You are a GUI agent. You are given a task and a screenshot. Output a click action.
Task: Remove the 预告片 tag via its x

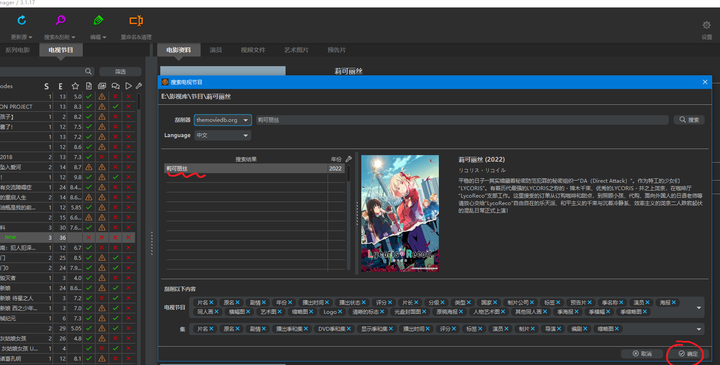[590, 303]
